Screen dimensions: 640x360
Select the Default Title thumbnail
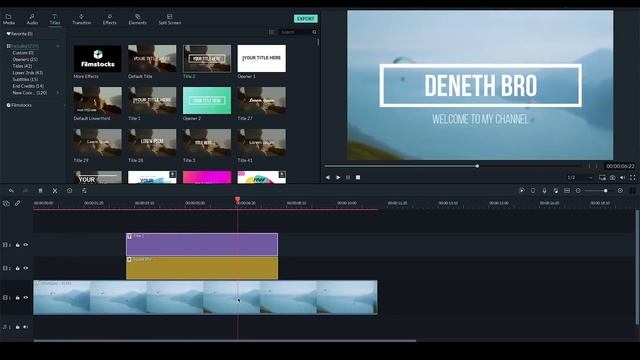[x=152, y=58]
